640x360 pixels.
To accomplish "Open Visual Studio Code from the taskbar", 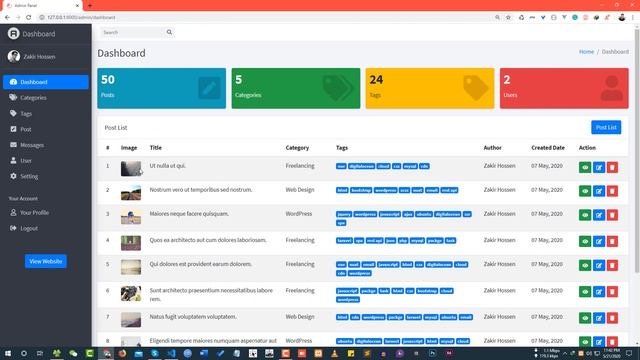I will [x=171, y=353].
